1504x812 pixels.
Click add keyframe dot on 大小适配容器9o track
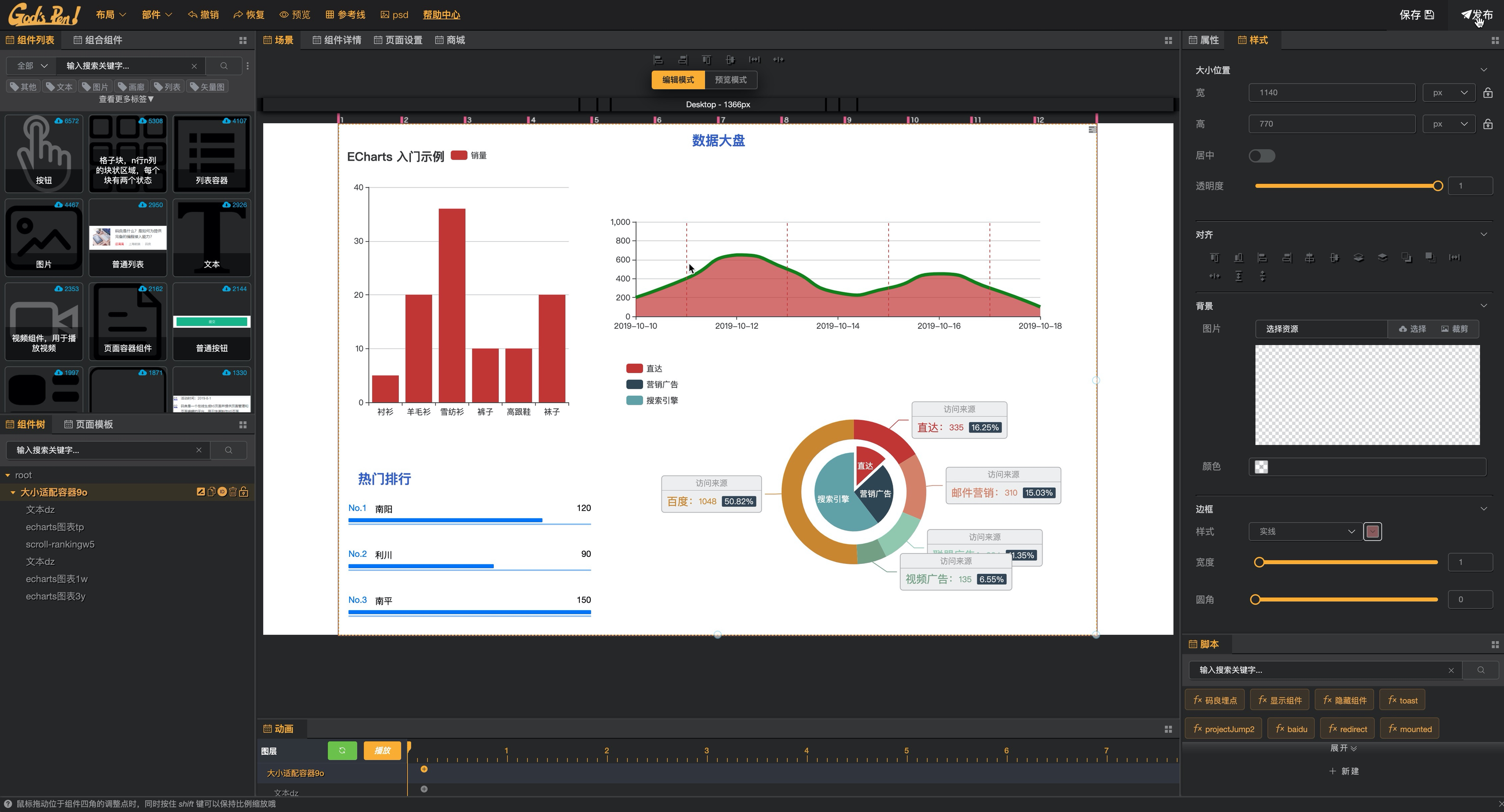(x=424, y=769)
